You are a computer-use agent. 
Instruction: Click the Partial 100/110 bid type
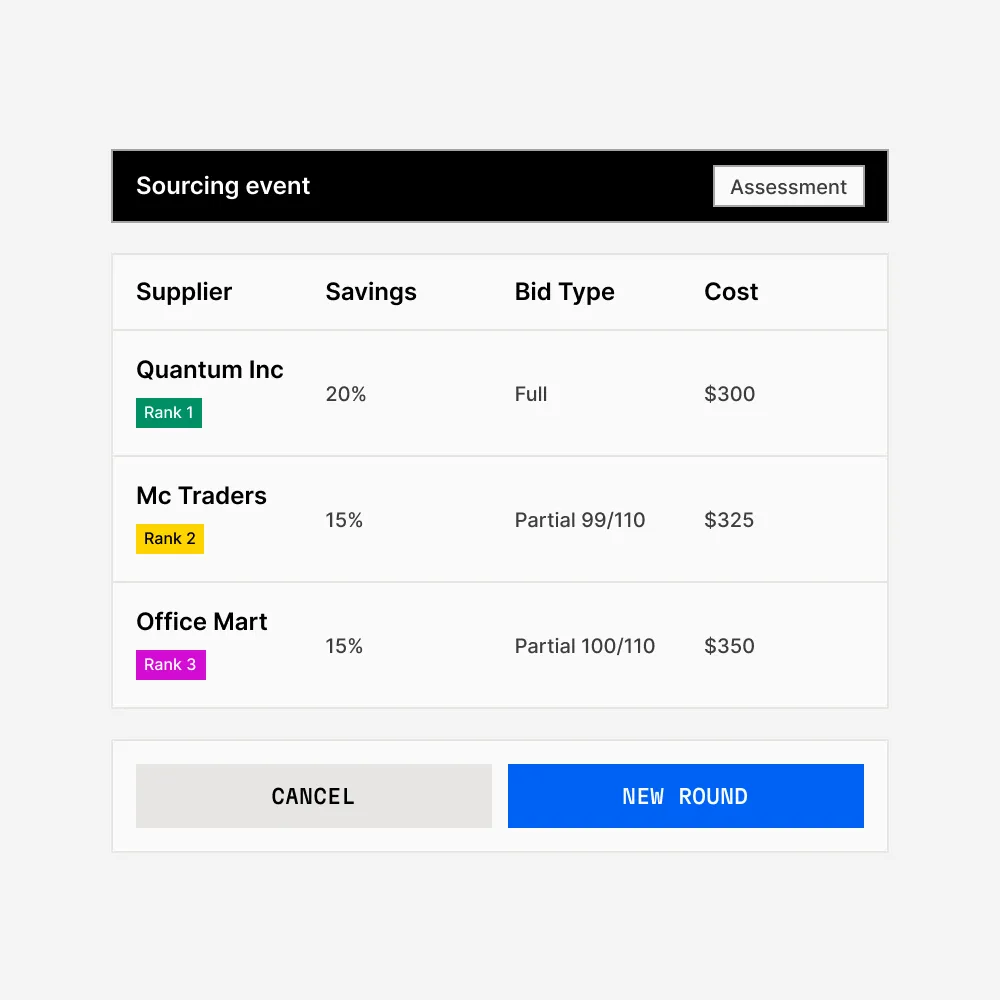point(585,646)
